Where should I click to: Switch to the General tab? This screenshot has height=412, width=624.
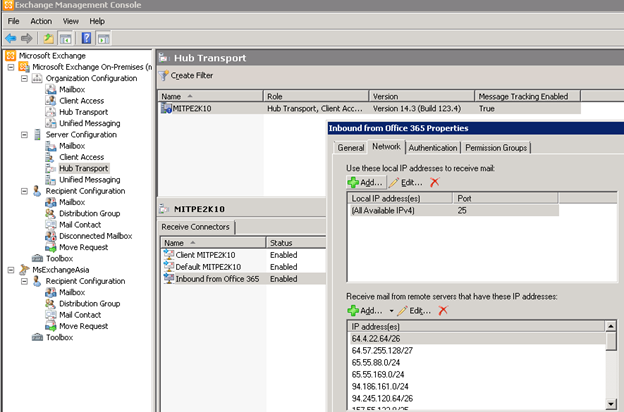click(351, 148)
